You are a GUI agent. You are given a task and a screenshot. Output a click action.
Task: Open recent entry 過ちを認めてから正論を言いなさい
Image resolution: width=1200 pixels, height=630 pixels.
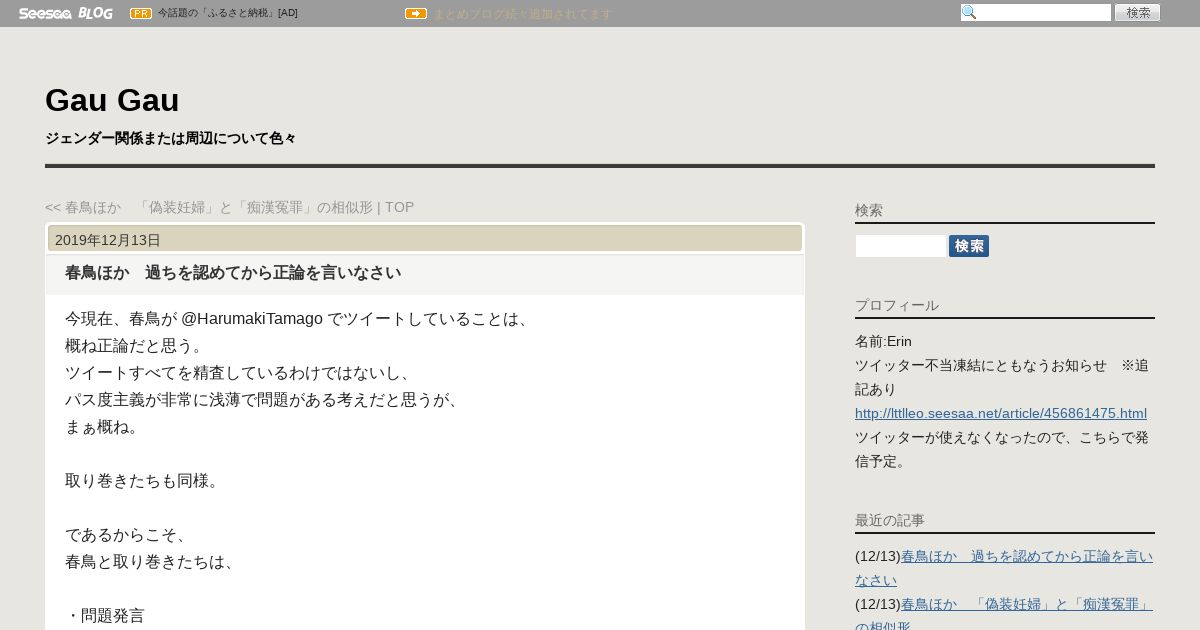point(1004,568)
